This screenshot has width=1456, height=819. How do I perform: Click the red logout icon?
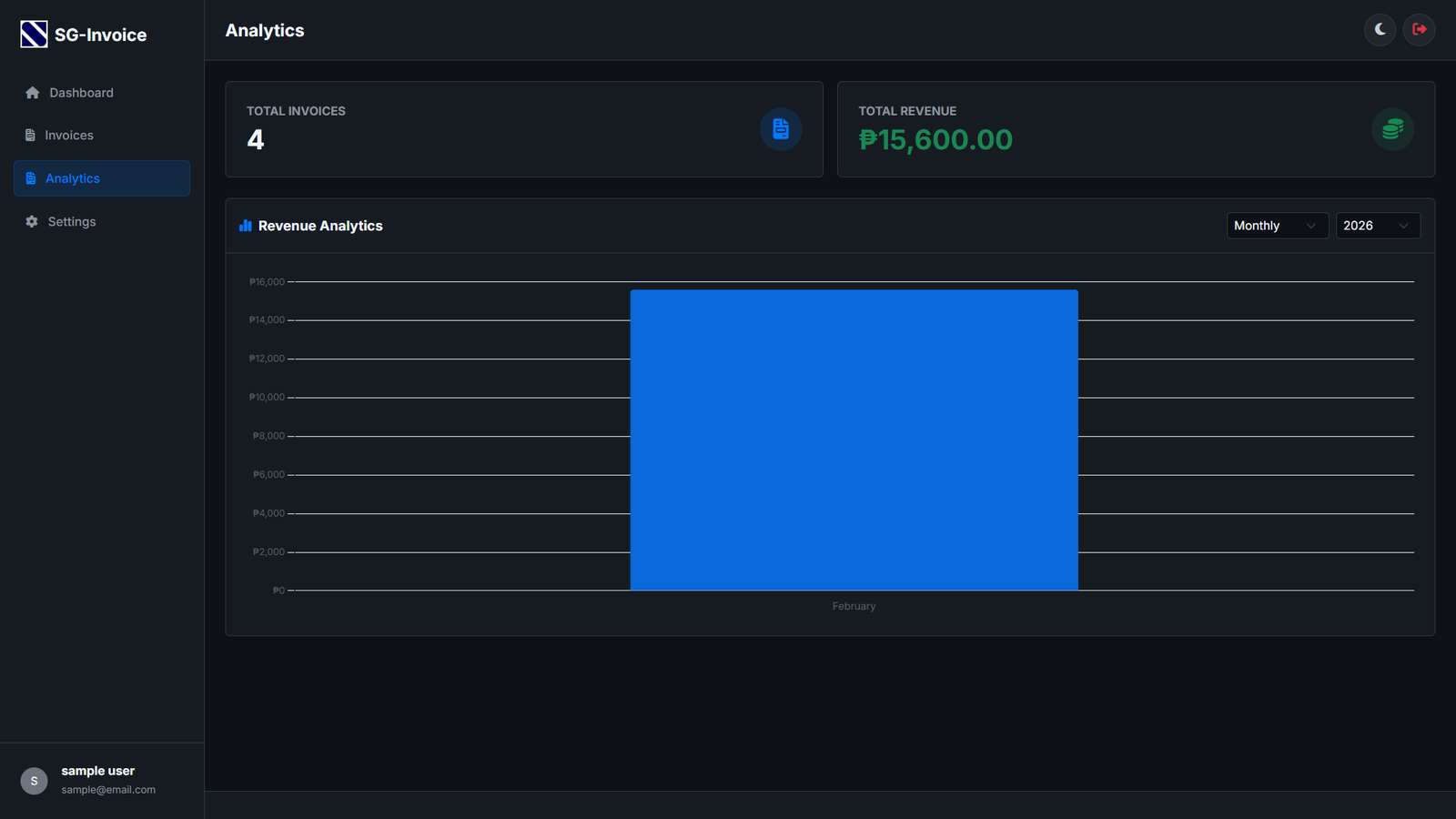tap(1419, 30)
